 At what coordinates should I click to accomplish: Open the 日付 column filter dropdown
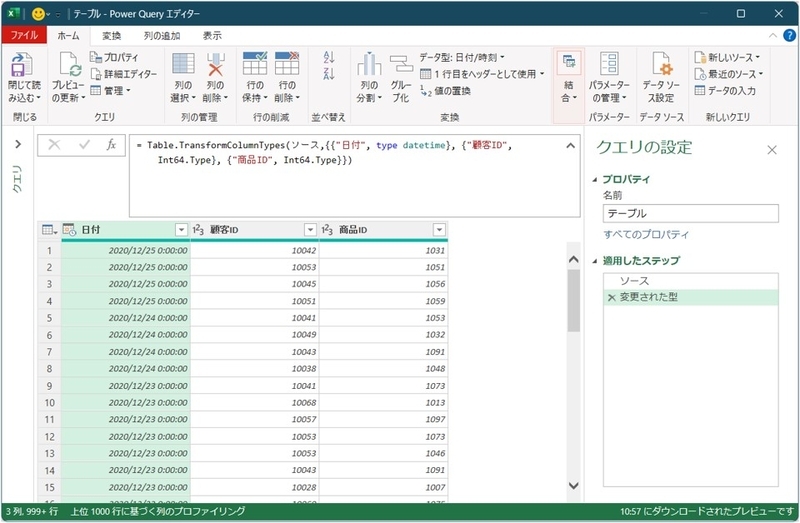(181, 230)
